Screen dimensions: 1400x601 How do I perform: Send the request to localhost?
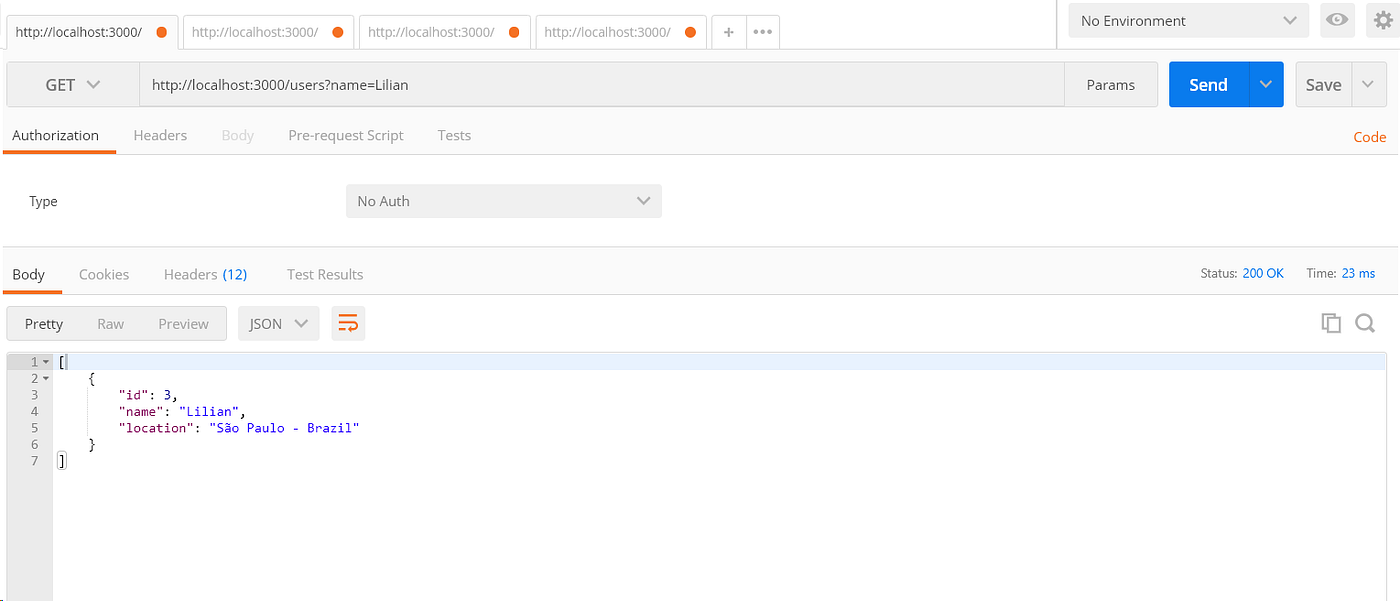[1207, 84]
